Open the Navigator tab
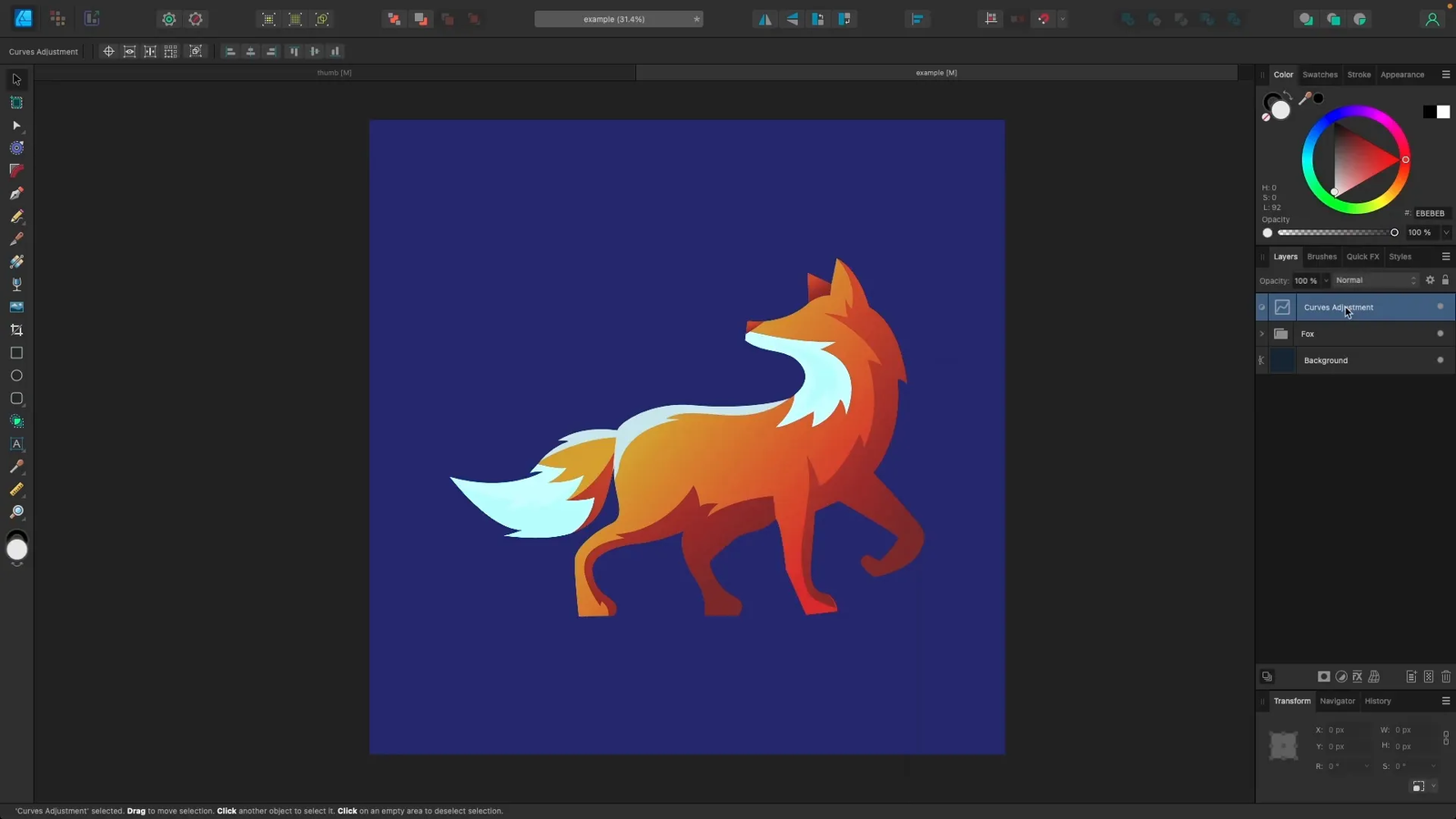 [1337, 701]
